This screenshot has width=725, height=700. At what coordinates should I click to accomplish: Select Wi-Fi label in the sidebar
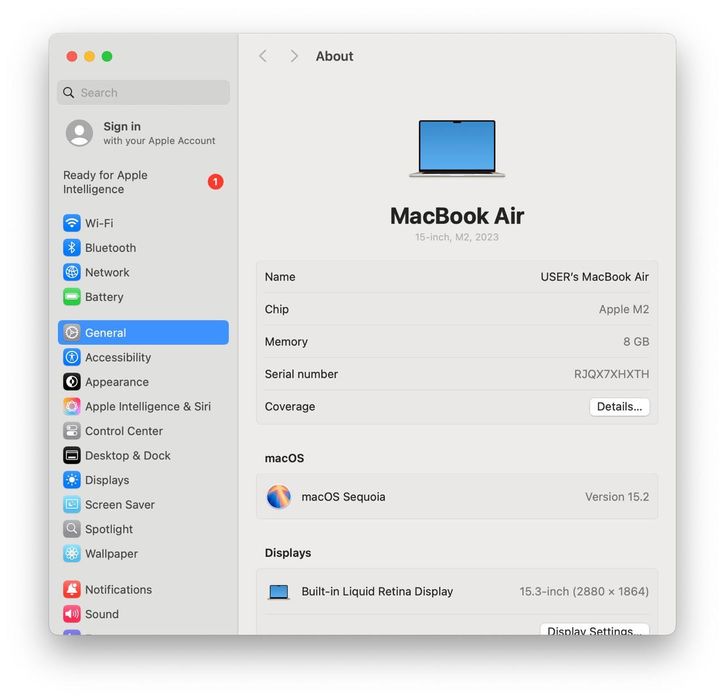tap(99, 223)
